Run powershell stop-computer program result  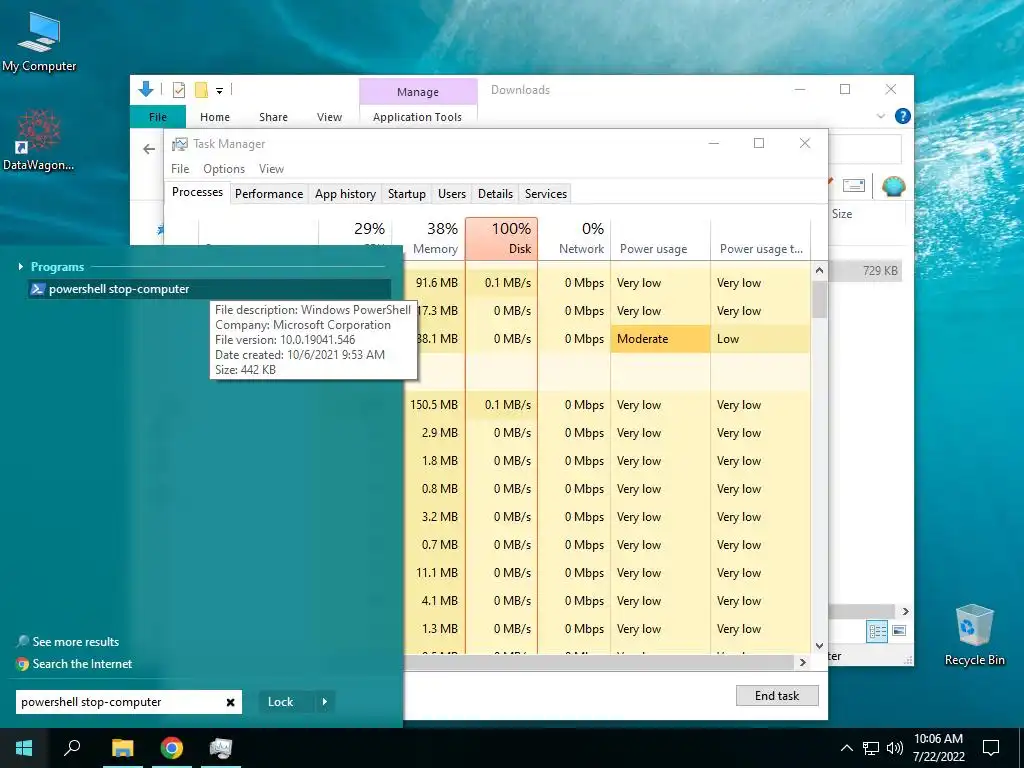pyautogui.click(x=210, y=289)
